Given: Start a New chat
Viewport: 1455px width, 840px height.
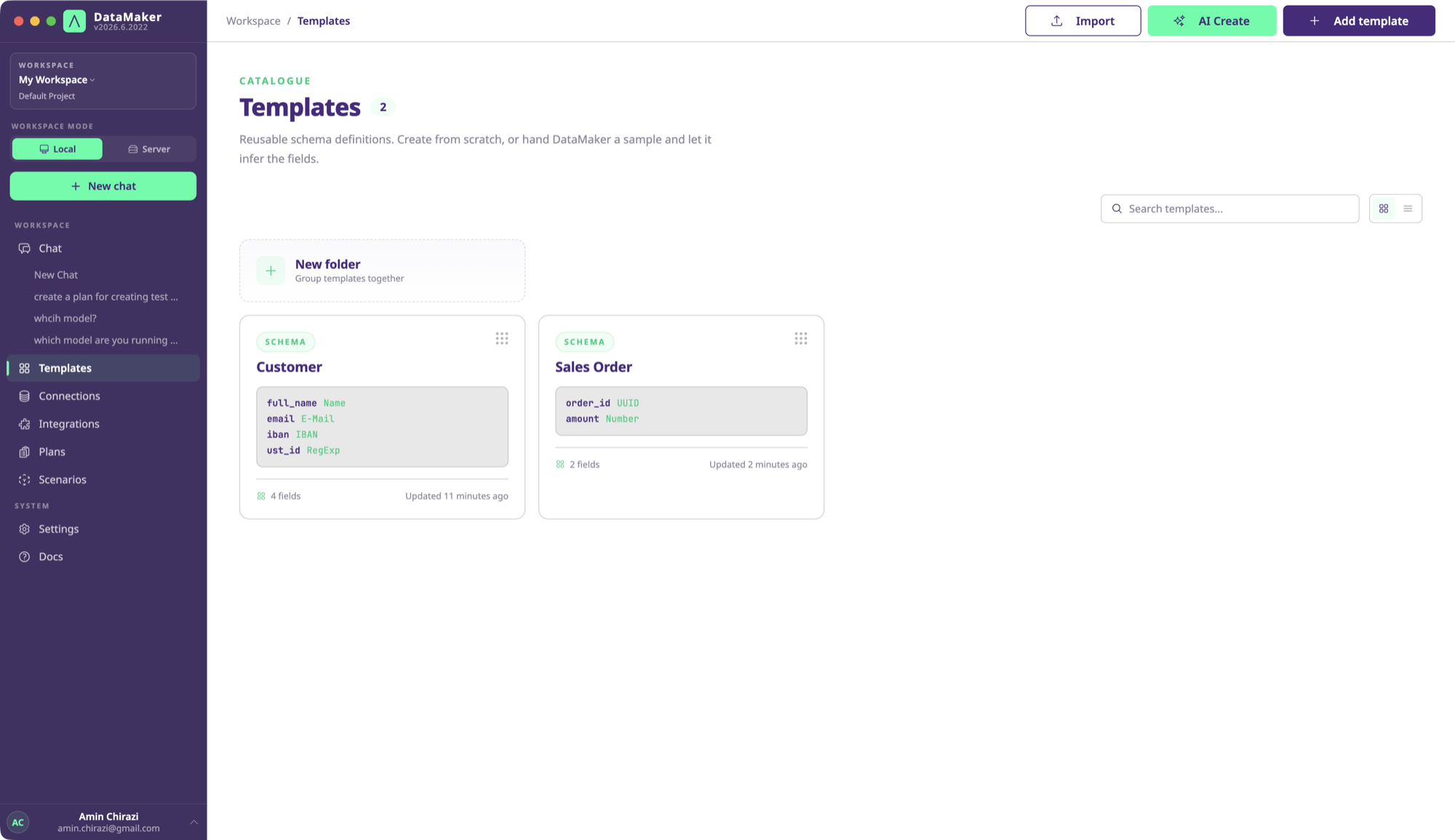Looking at the screenshot, I should click(x=103, y=187).
